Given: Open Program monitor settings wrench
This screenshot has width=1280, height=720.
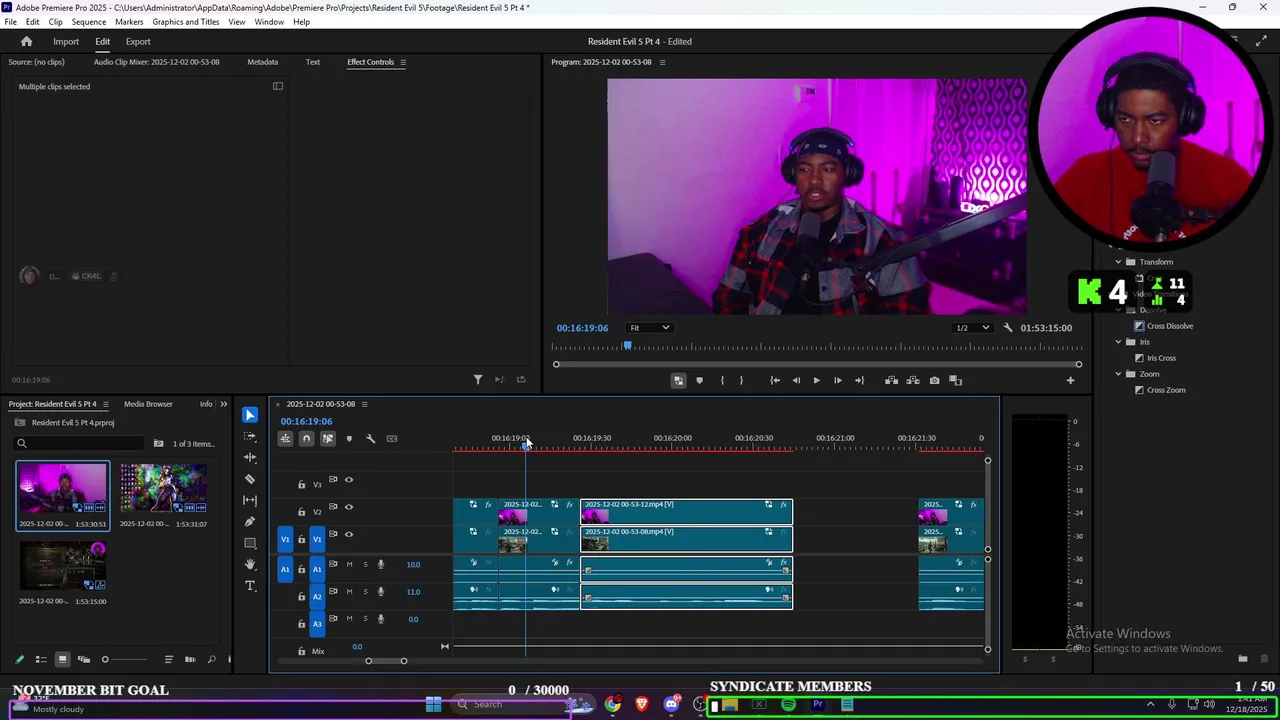Looking at the screenshot, I should 1007,328.
